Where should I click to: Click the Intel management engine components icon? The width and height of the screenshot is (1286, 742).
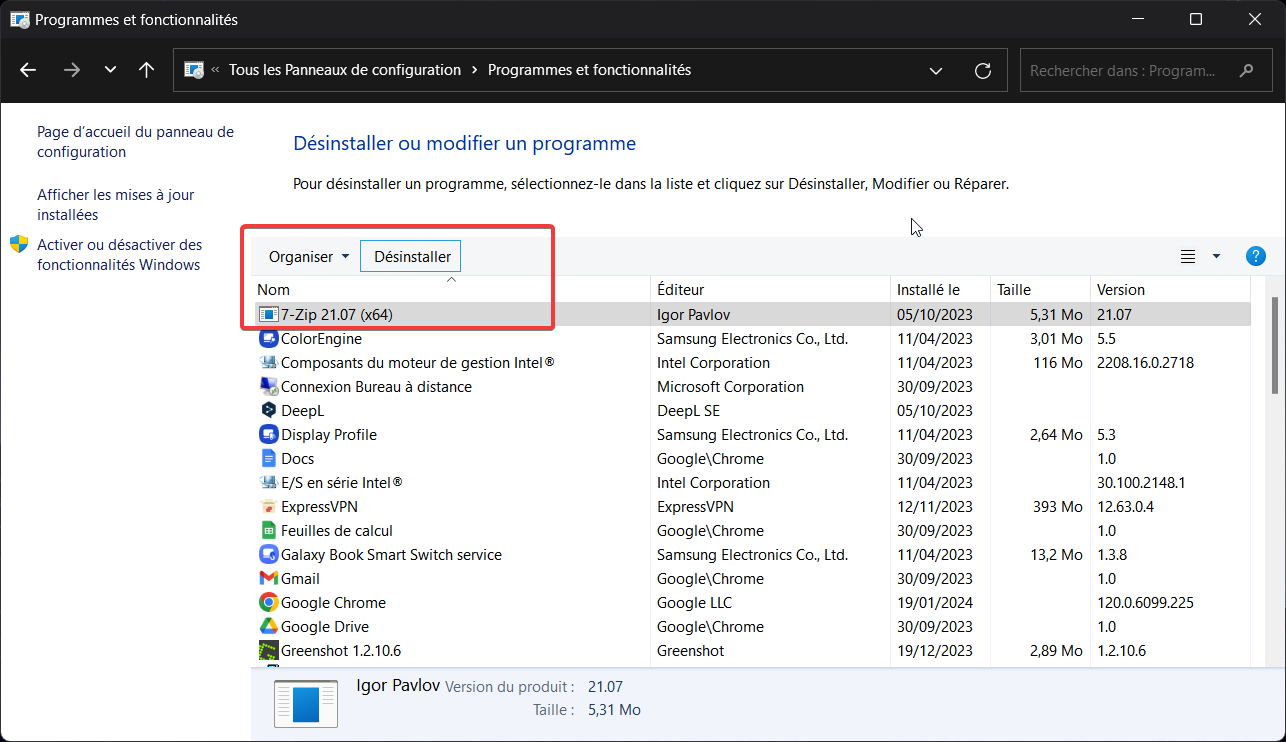pyautogui.click(x=268, y=363)
